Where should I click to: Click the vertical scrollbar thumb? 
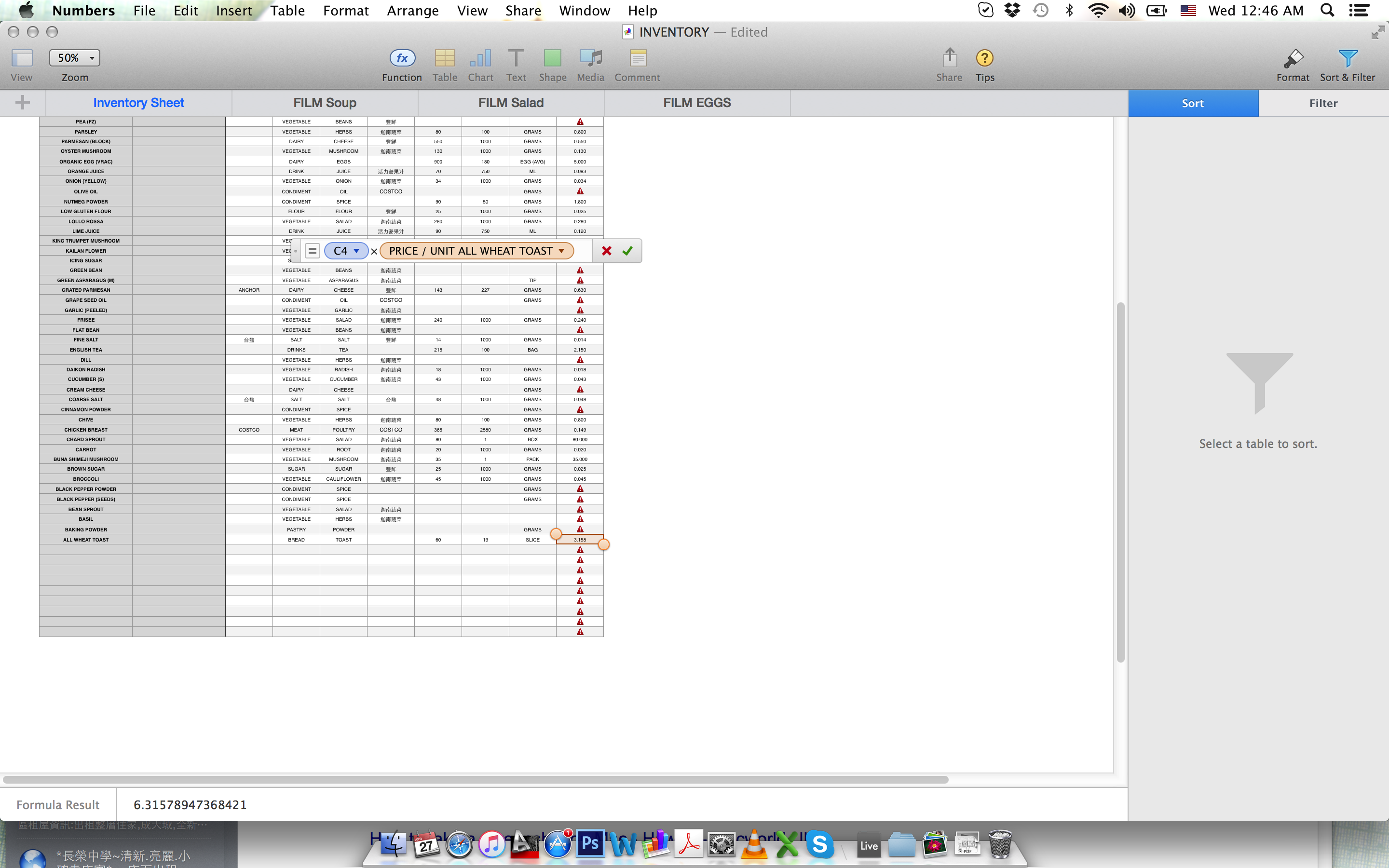[1120, 482]
